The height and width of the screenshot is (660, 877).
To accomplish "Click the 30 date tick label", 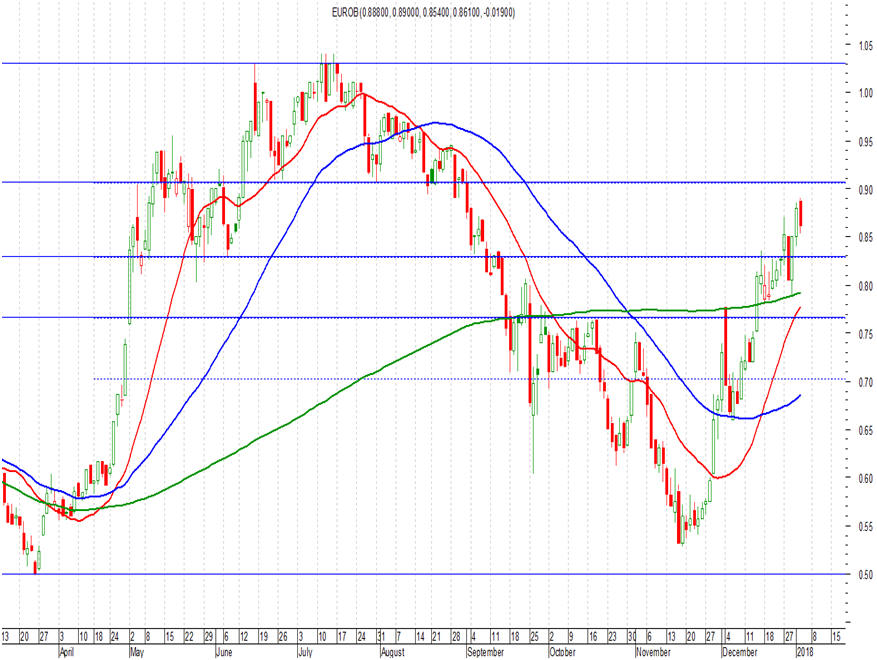I will [x=632, y=637].
